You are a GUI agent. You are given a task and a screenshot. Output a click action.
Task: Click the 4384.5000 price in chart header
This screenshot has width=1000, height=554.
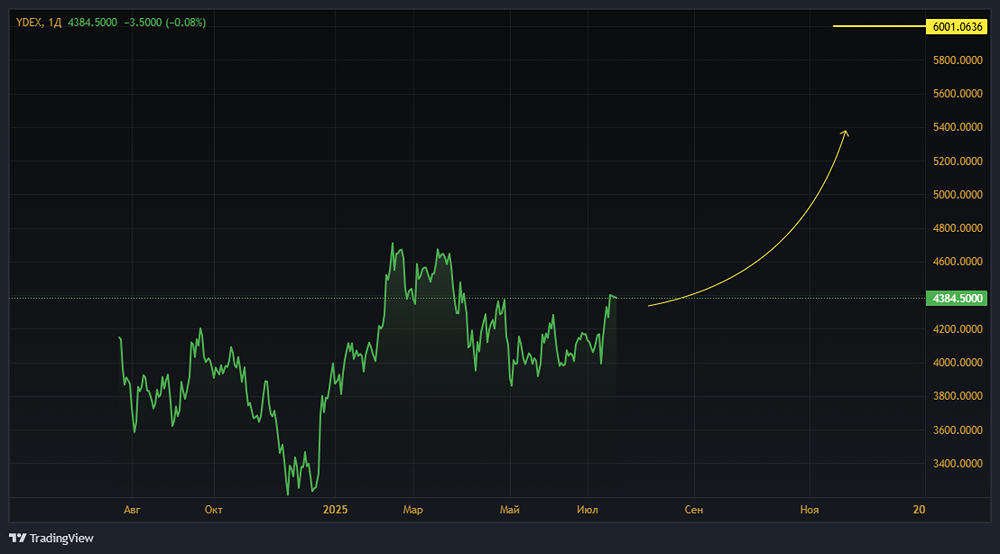[x=92, y=22]
